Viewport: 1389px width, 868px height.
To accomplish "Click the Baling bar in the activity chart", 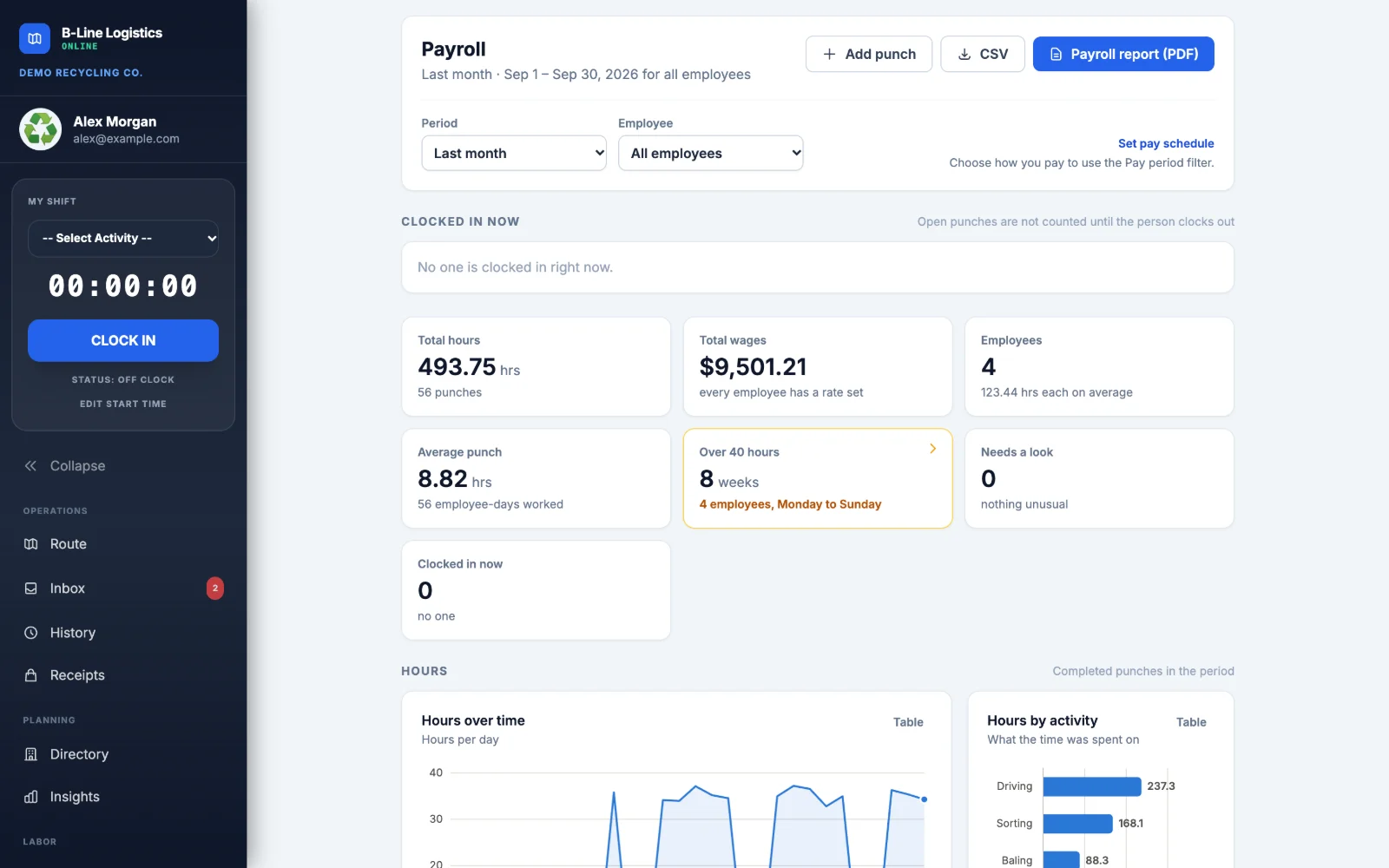I will click(1061, 860).
